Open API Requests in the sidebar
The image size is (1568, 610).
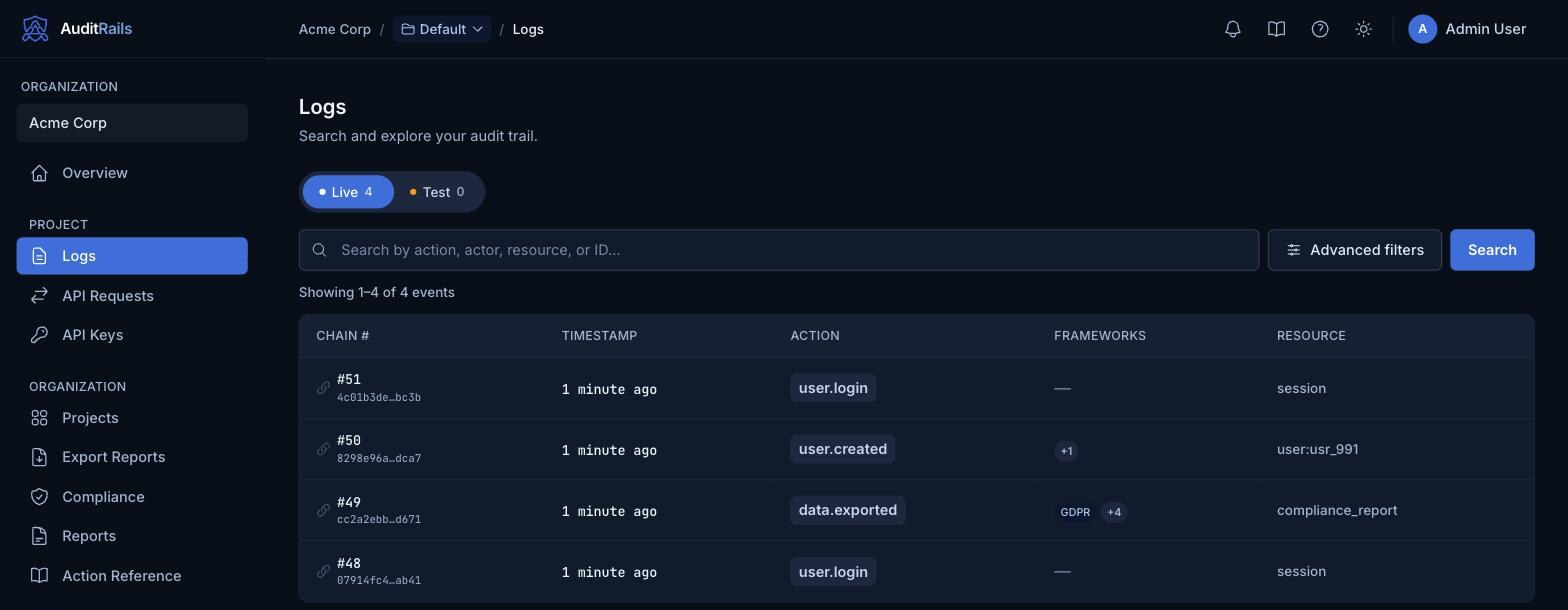pos(132,296)
